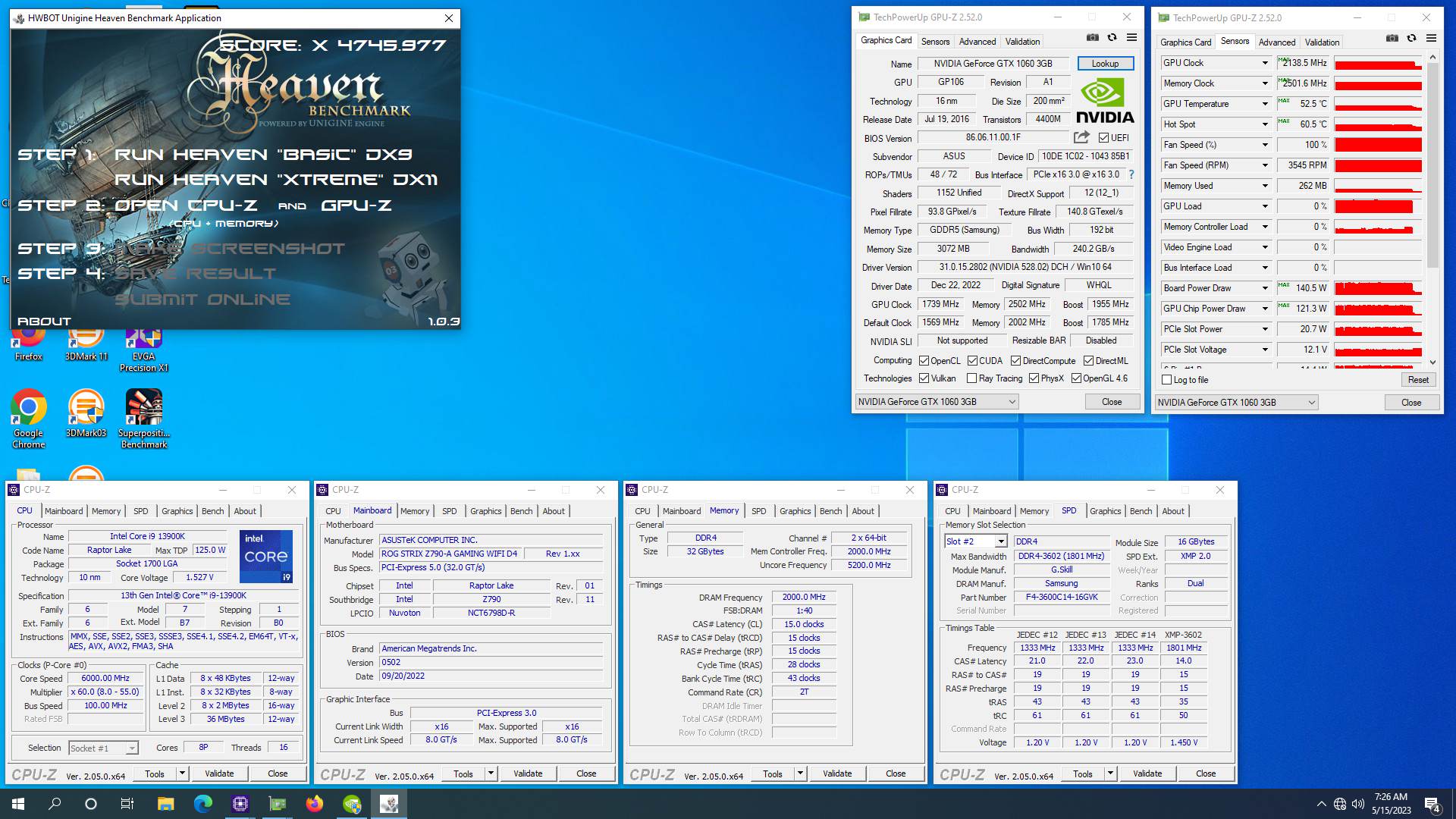Enable Log to file checkbox
Viewport: 1456px width, 819px height.
click(1167, 380)
